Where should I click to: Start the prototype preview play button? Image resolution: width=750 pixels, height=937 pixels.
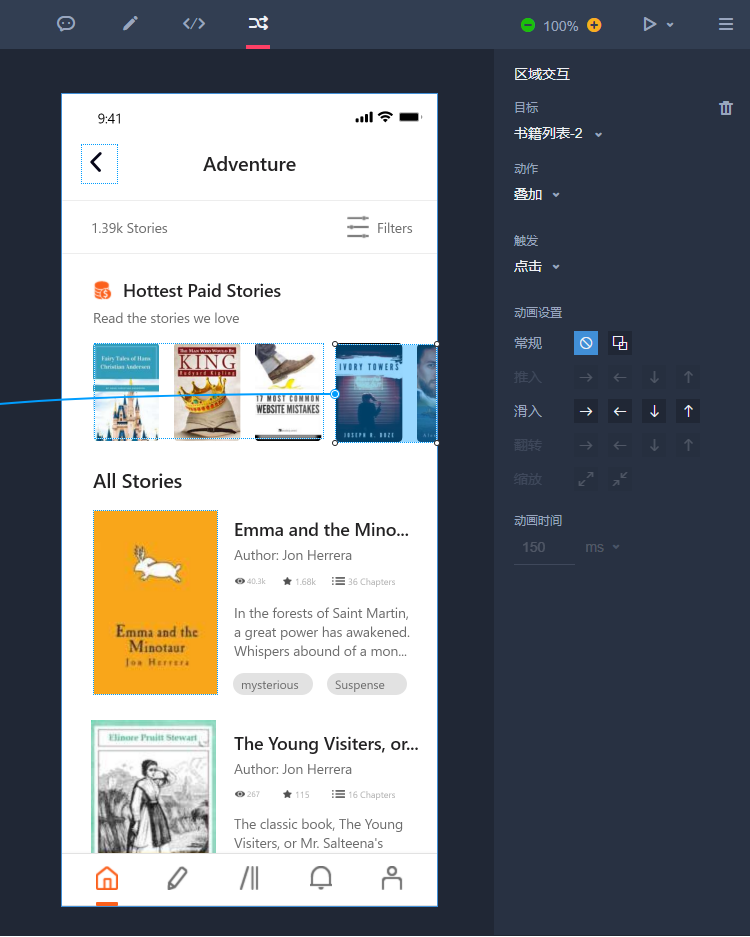point(650,24)
